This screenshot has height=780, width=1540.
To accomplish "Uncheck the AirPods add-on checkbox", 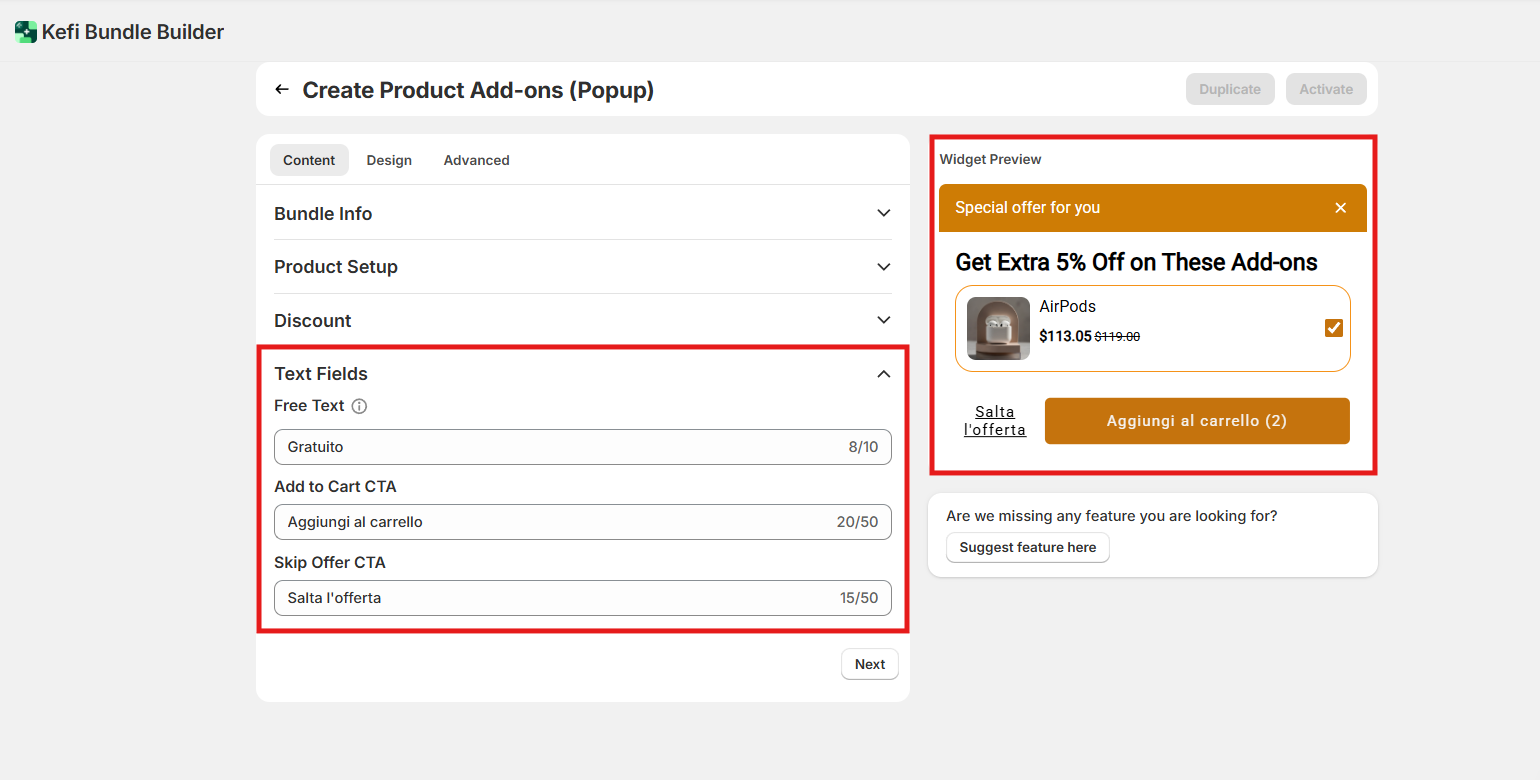I will 1333,328.
